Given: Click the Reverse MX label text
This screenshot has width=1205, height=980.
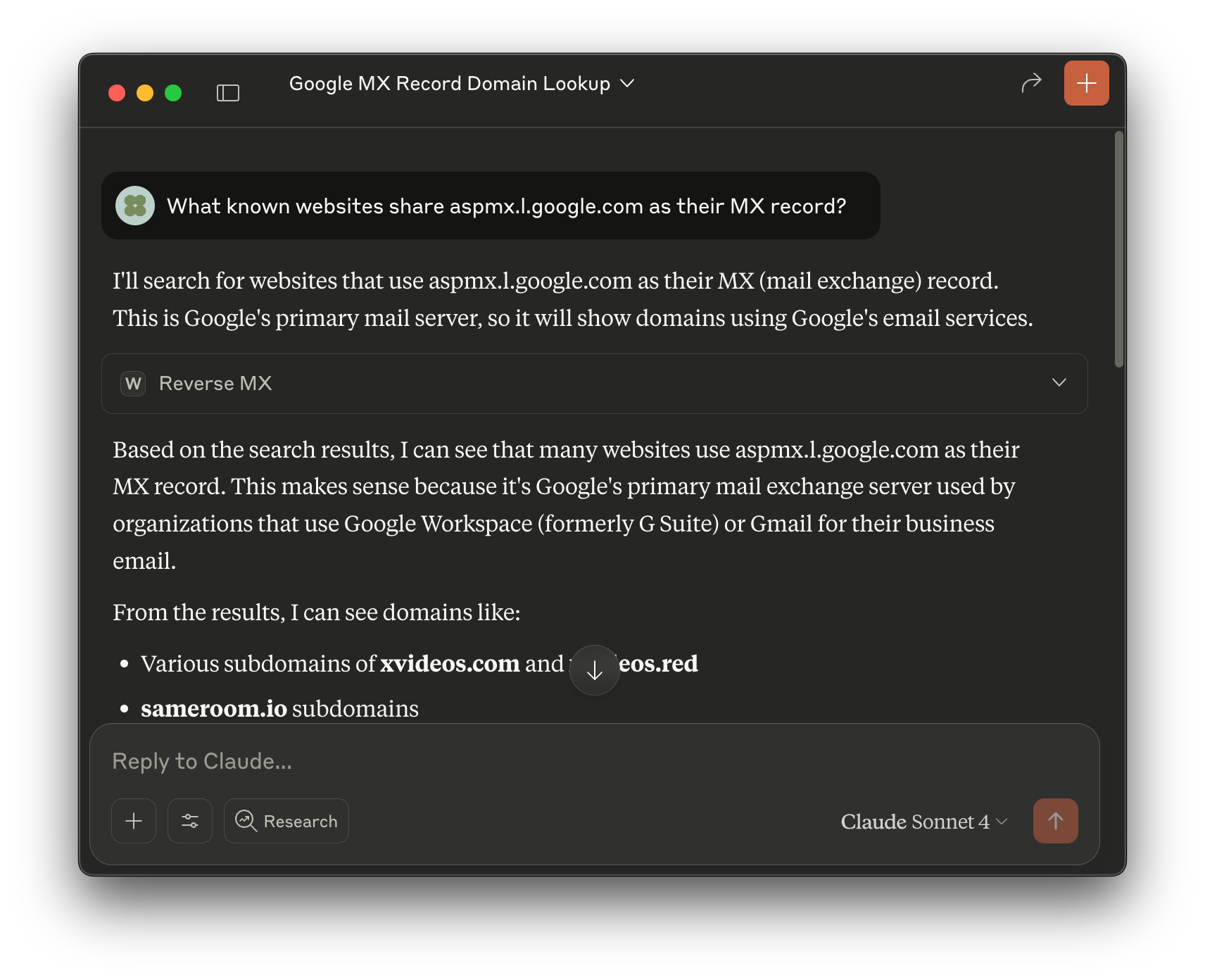Looking at the screenshot, I should pyautogui.click(x=215, y=384).
